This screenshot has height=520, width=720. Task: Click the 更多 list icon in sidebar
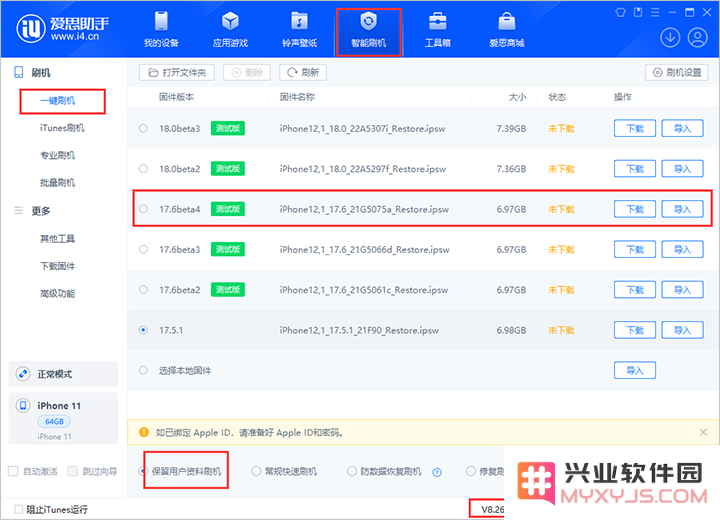pos(18,210)
